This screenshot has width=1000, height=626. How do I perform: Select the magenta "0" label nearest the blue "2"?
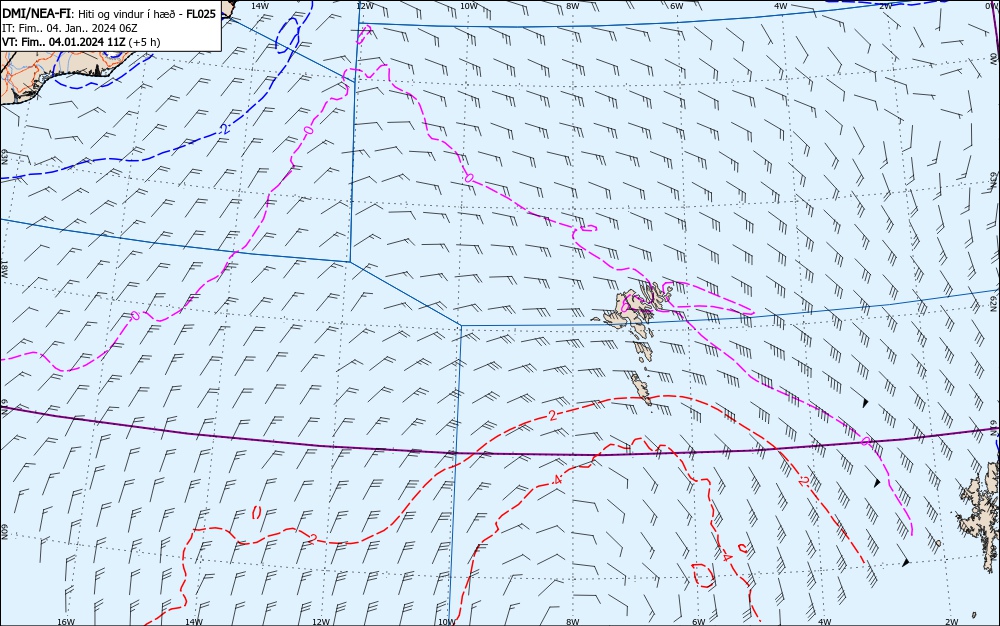point(309,130)
